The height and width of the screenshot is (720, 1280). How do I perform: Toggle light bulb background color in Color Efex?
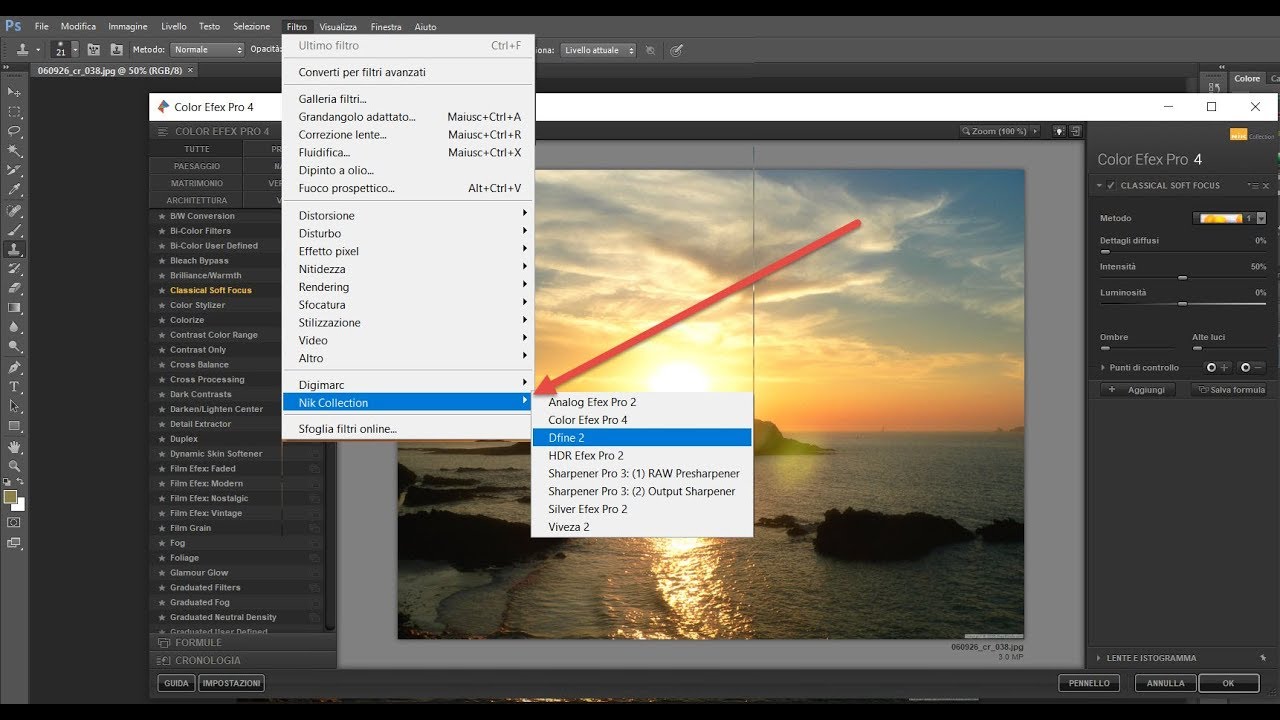(1059, 131)
